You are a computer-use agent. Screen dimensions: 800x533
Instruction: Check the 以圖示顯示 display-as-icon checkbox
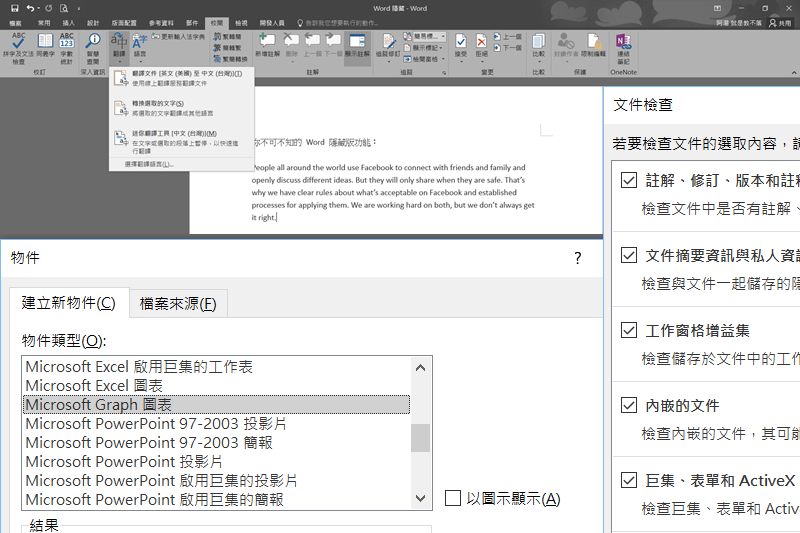[x=453, y=498]
